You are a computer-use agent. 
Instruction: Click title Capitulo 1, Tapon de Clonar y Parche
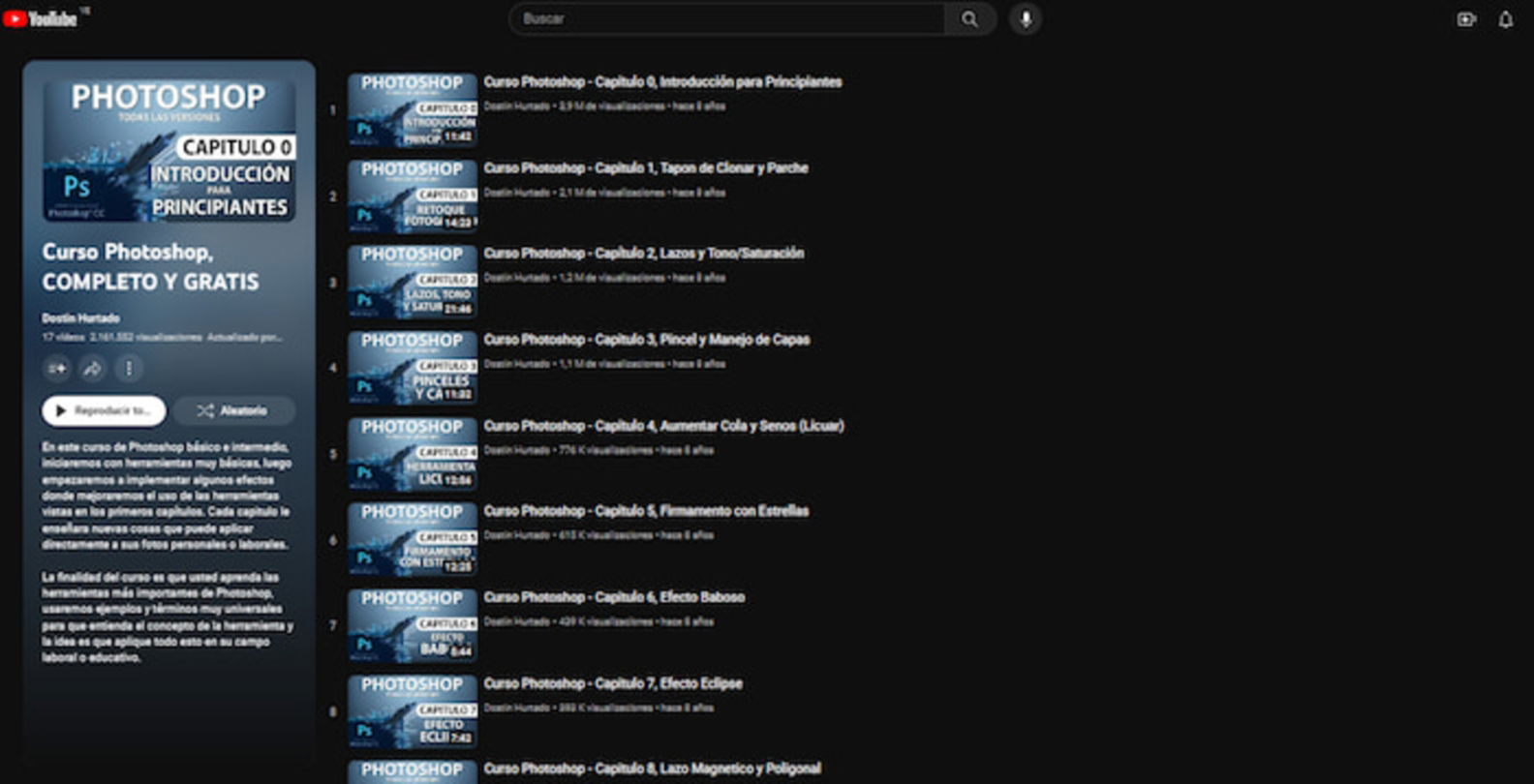coord(646,168)
